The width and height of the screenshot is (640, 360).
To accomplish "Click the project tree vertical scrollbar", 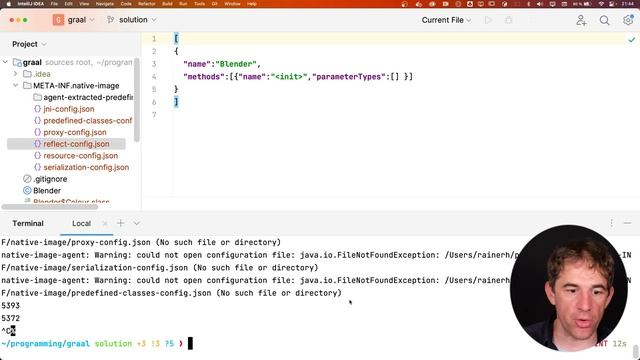I will pyautogui.click(x=137, y=100).
